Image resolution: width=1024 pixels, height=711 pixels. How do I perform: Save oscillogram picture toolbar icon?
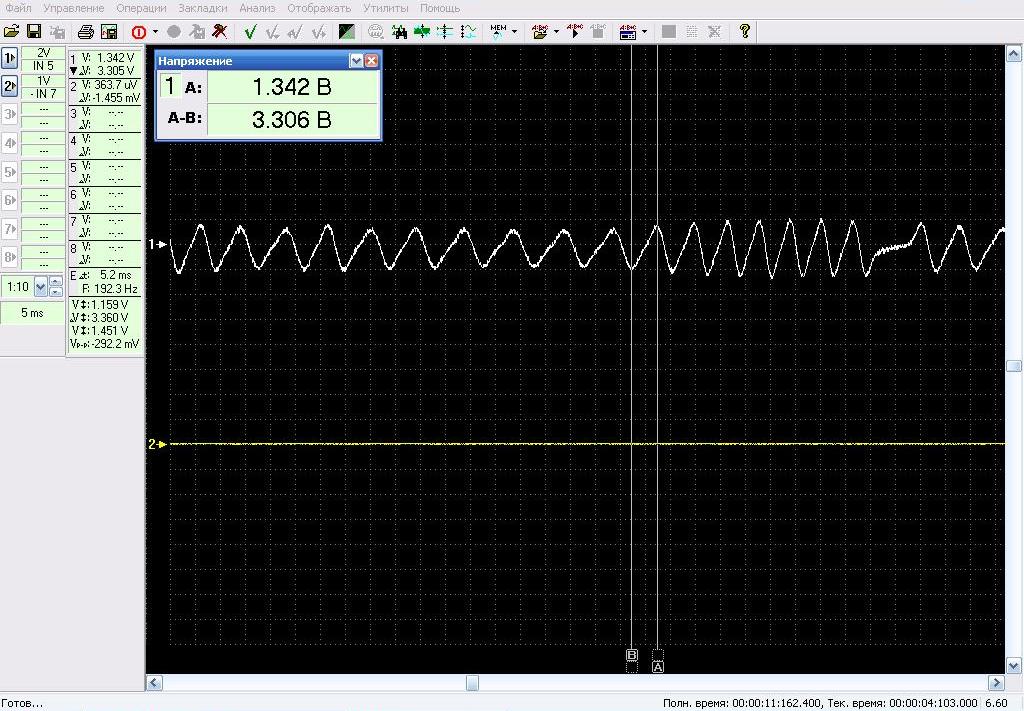point(109,31)
